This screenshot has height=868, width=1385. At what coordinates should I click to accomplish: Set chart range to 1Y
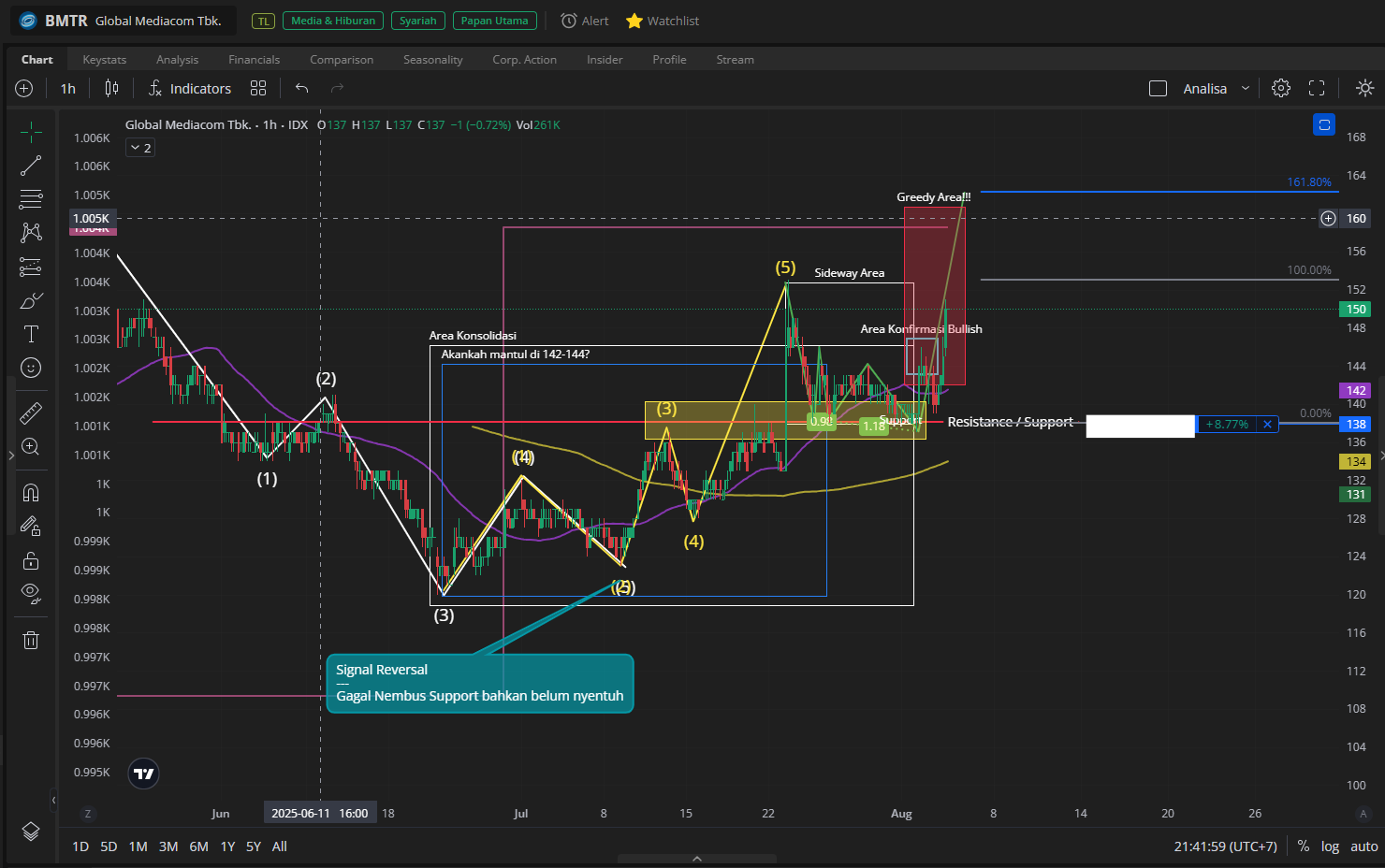(227, 846)
